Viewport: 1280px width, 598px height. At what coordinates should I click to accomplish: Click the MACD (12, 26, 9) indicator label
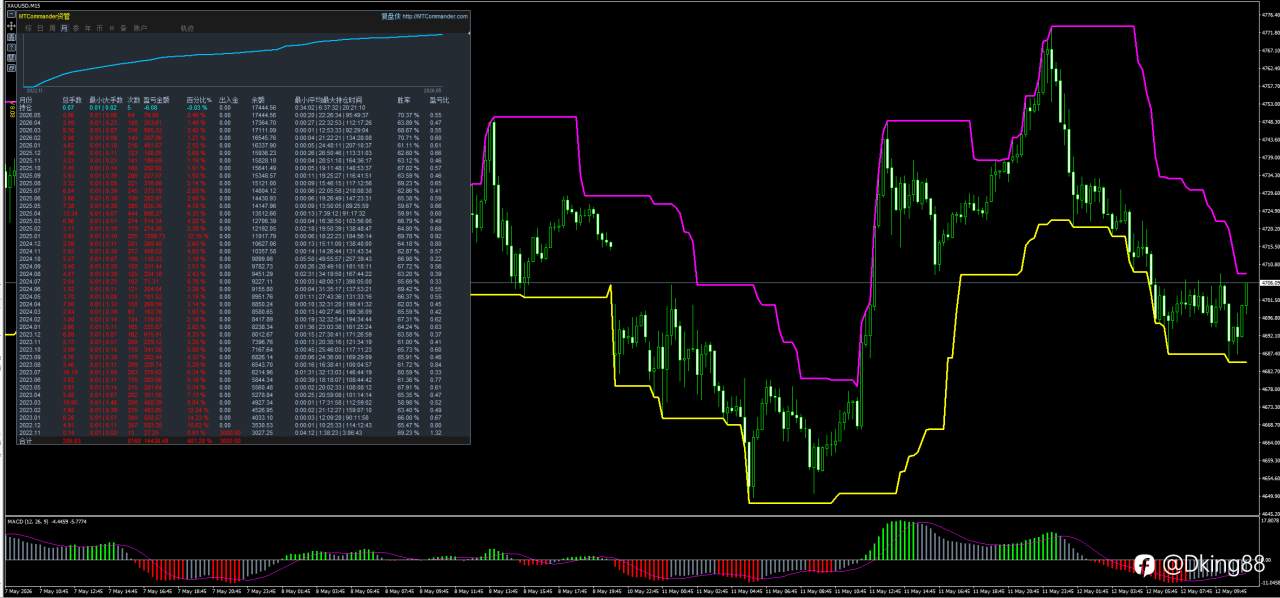[28, 522]
